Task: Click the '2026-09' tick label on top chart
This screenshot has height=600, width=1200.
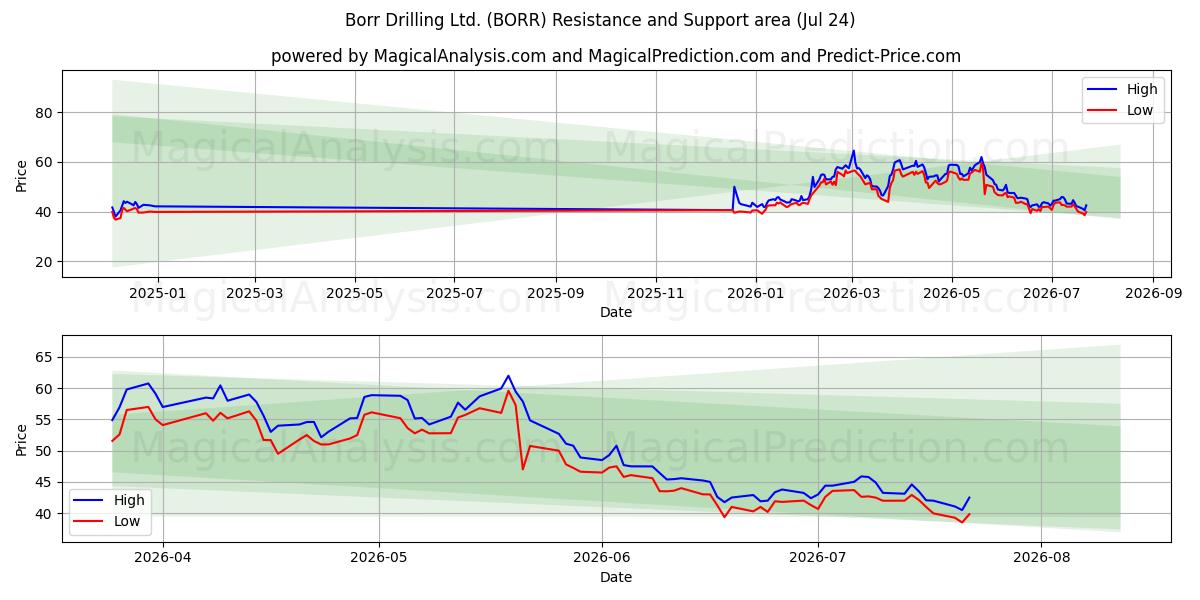Action: [1153, 294]
